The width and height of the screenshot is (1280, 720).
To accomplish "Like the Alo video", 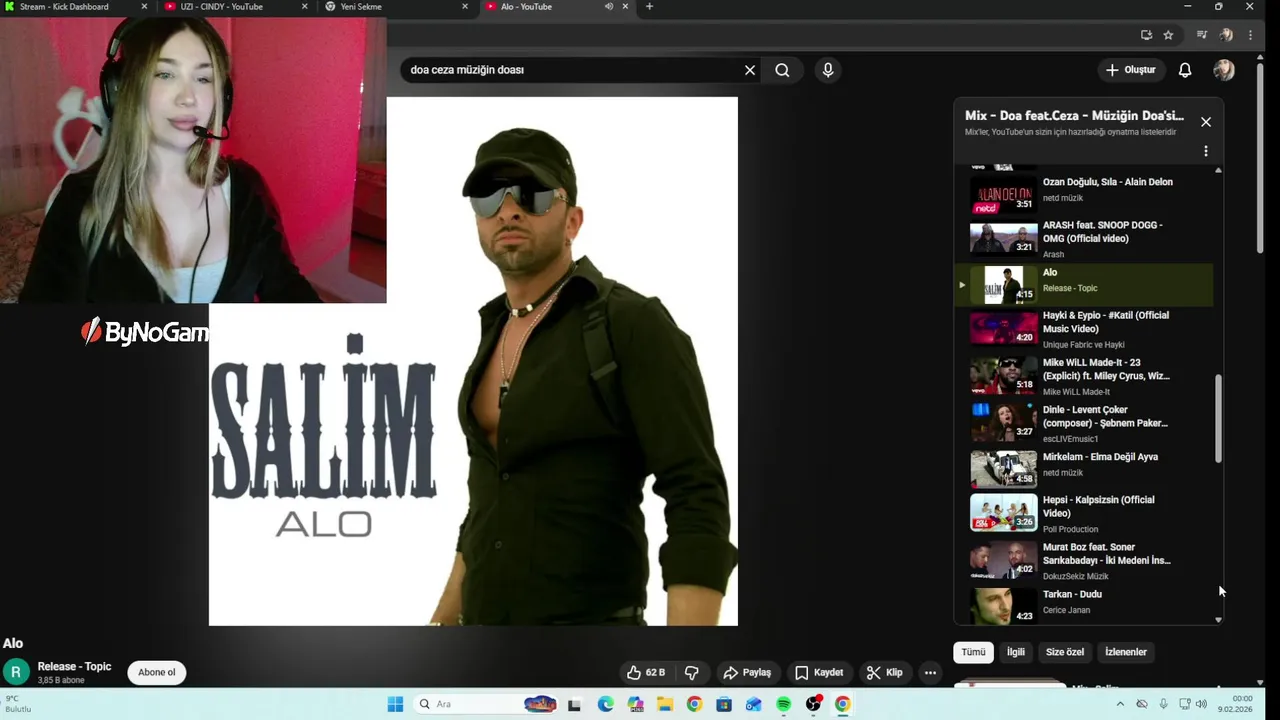I will pyautogui.click(x=645, y=673).
